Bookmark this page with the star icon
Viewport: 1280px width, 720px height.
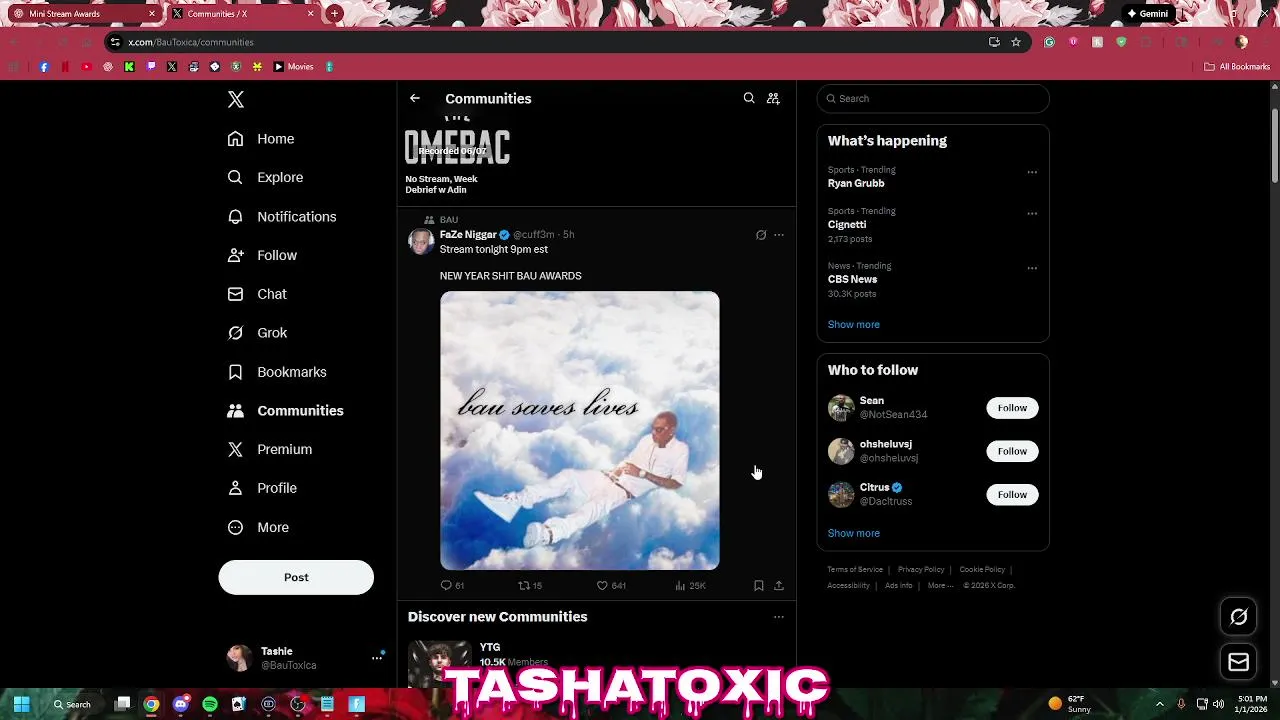[x=1016, y=42]
